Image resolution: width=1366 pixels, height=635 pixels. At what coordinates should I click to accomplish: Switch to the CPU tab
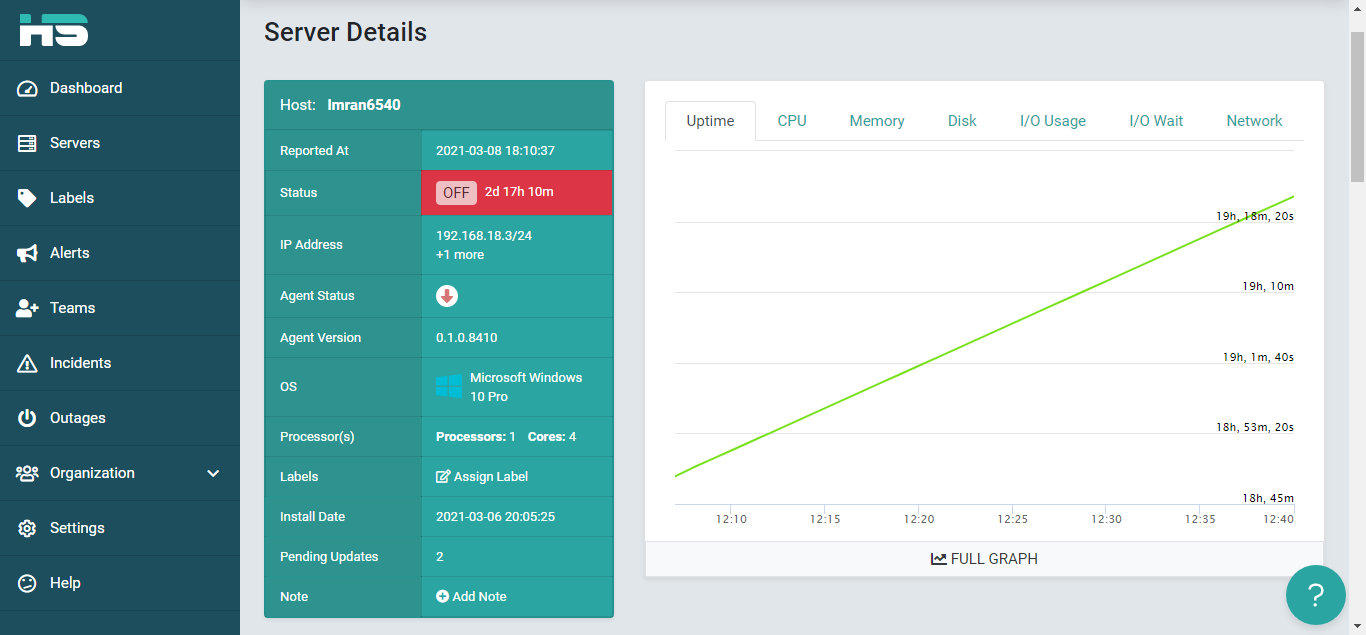point(792,121)
